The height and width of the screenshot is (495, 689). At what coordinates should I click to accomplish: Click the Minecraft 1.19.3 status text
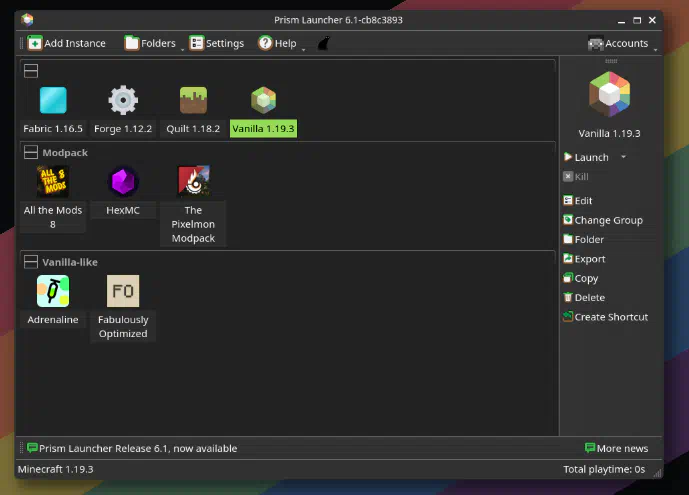(x=56, y=469)
